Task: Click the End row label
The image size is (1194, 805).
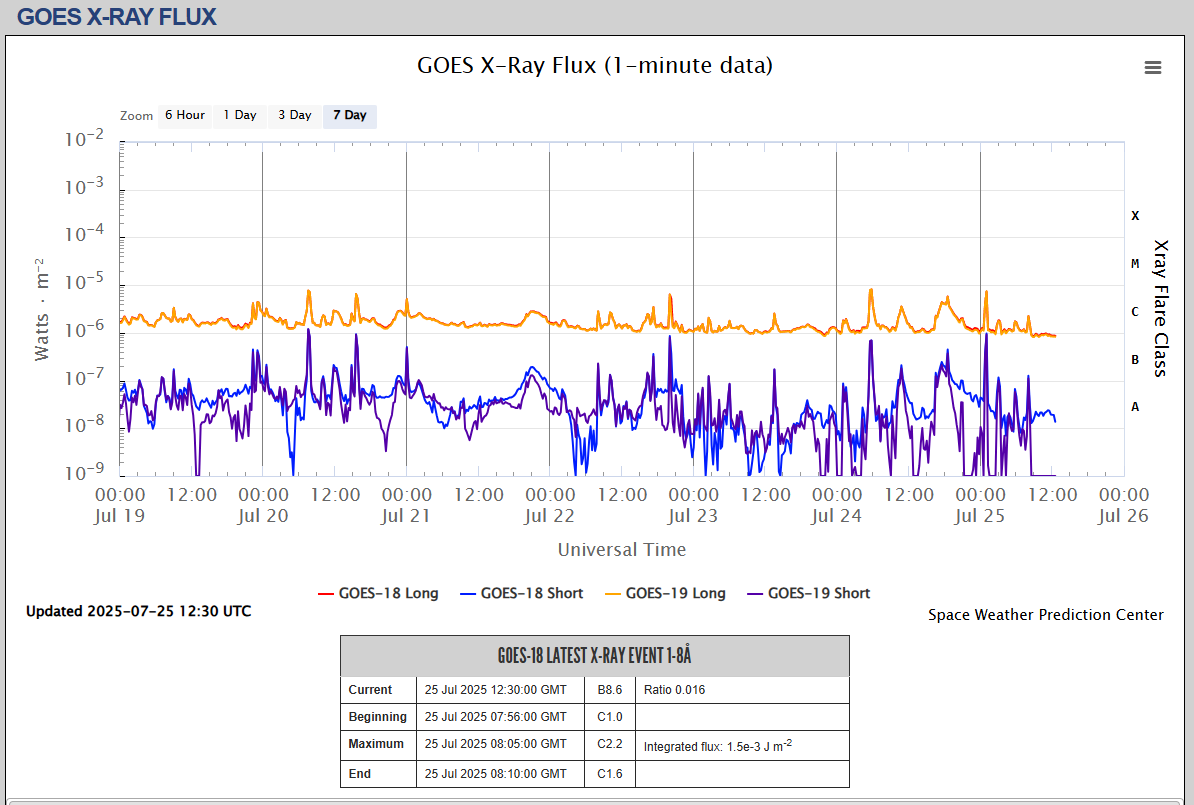Action: point(359,774)
